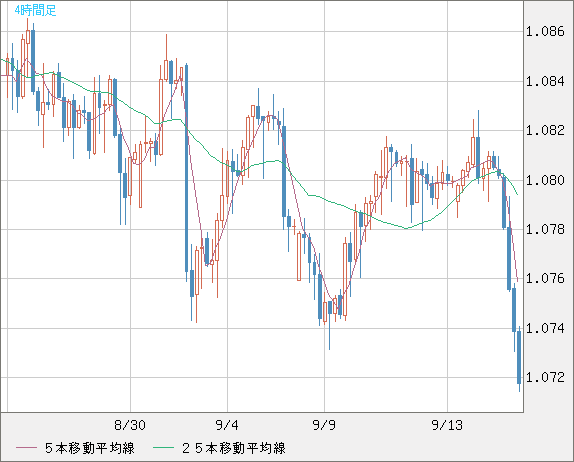Click the 5本移動平均線 legend text
Viewport: 574px width, 462px height.
[x=90, y=448]
